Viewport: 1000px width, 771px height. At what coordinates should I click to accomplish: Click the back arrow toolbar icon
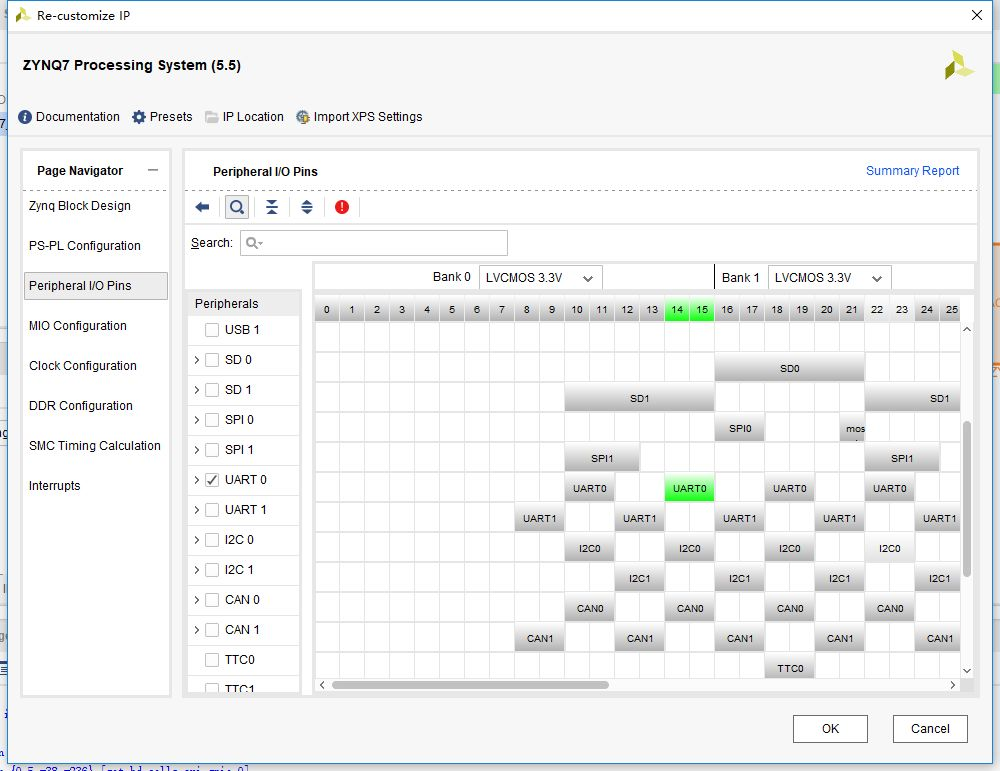click(x=202, y=207)
